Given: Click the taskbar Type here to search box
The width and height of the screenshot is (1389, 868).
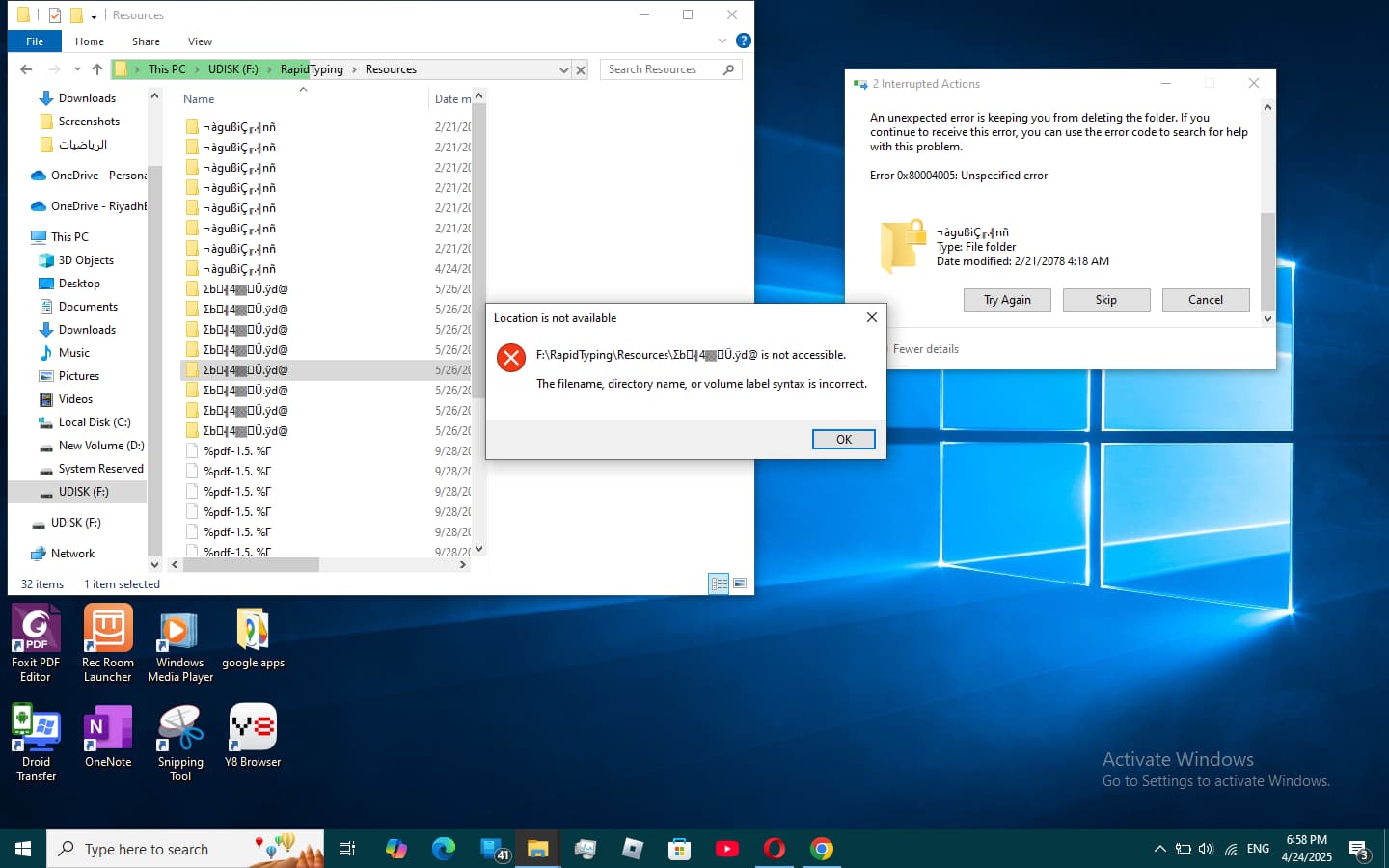Looking at the screenshot, I should [185, 849].
